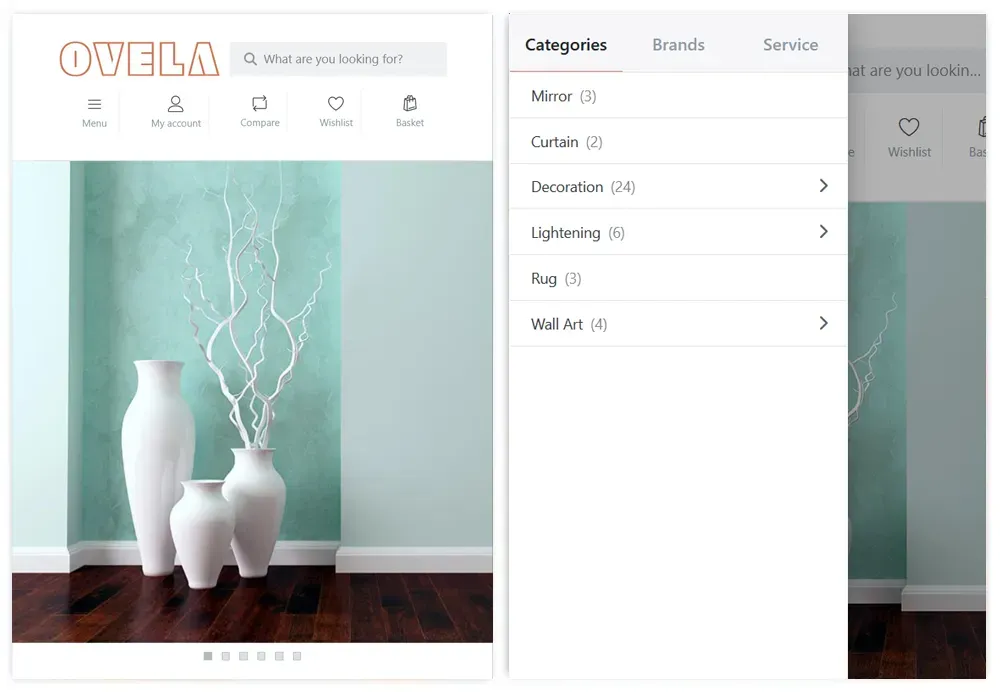Open Wishlist heart icon below OVELA logo
The width and height of the screenshot is (1000, 692).
[336, 103]
